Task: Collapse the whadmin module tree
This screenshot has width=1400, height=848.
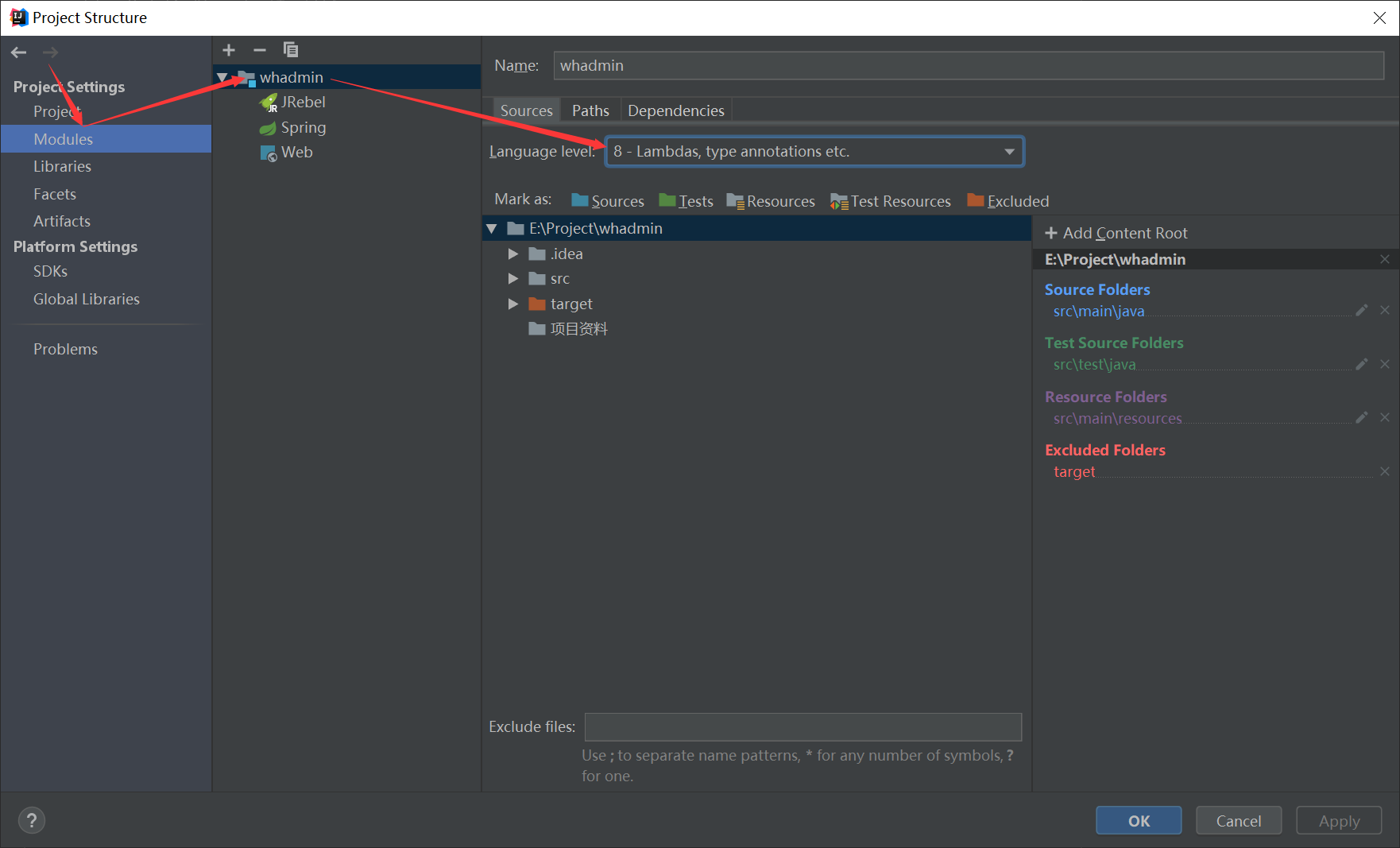Action: pyautogui.click(x=222, y=76)
